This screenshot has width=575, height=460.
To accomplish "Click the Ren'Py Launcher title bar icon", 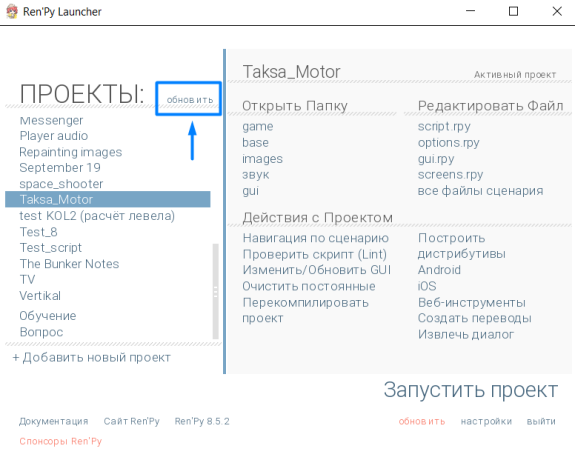I will 12,11.
